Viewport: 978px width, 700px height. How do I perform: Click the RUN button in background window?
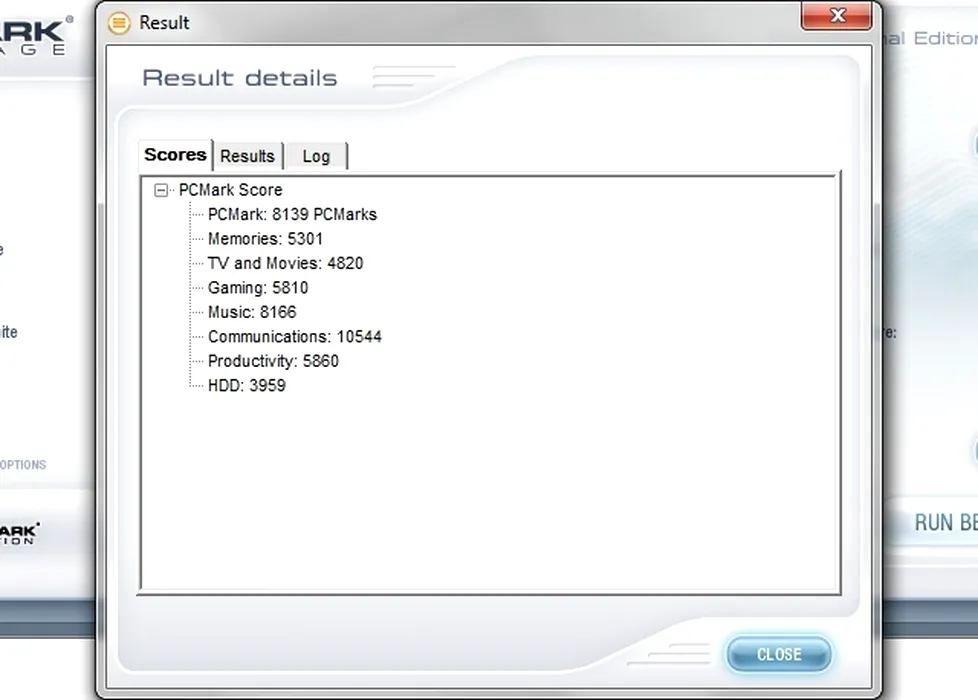tap(944, 522)
